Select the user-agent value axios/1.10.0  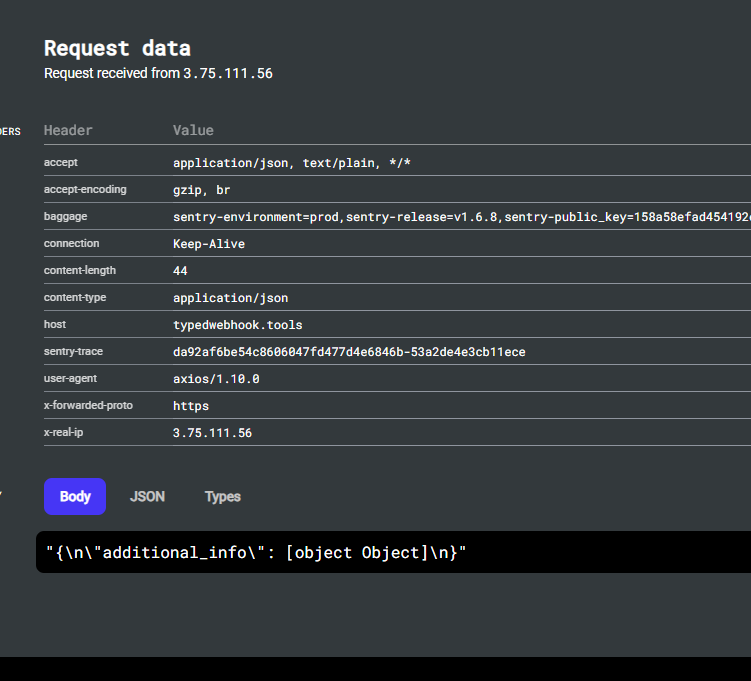(216, 378)
